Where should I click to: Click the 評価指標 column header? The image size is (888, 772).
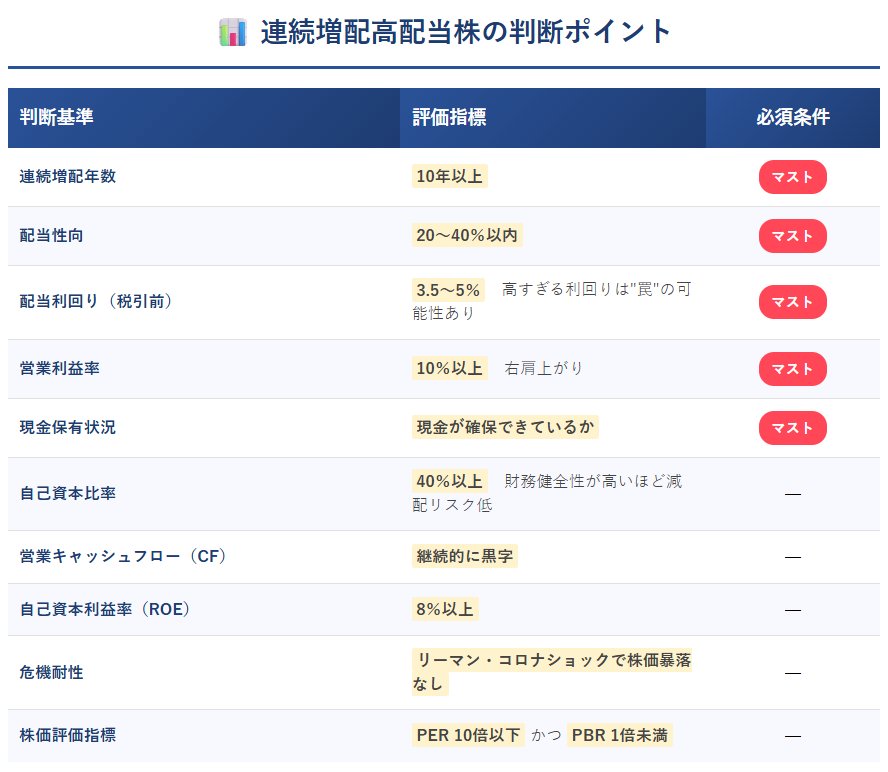click(x=449, y=117)
